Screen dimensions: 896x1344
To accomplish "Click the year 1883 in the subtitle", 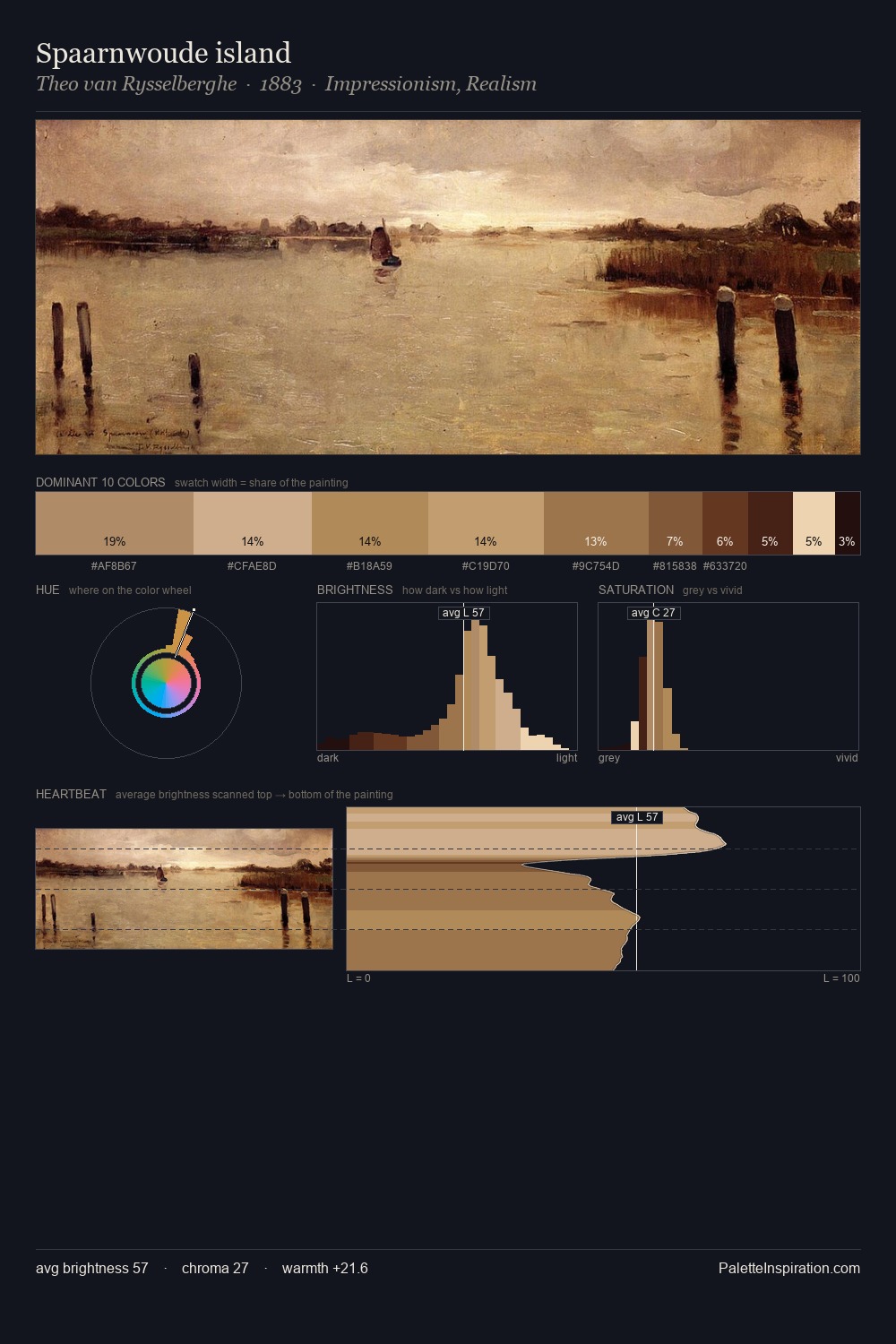I will 280,84.
